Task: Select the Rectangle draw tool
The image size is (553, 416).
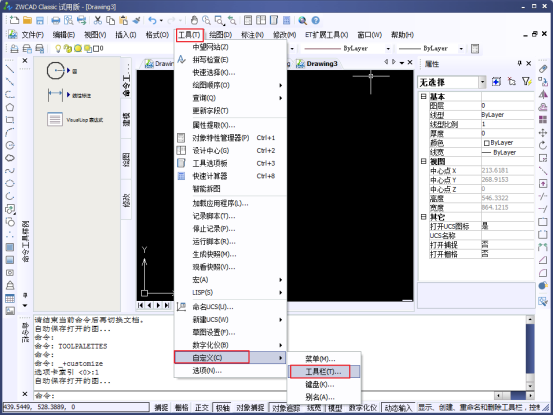Action: point(10,120)
